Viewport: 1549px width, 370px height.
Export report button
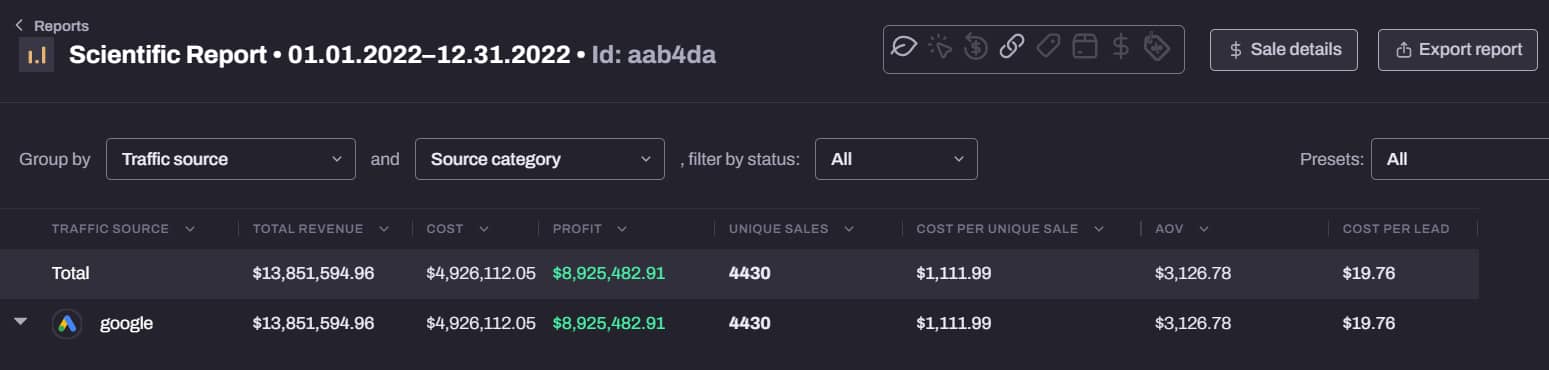coord(1458,50)
